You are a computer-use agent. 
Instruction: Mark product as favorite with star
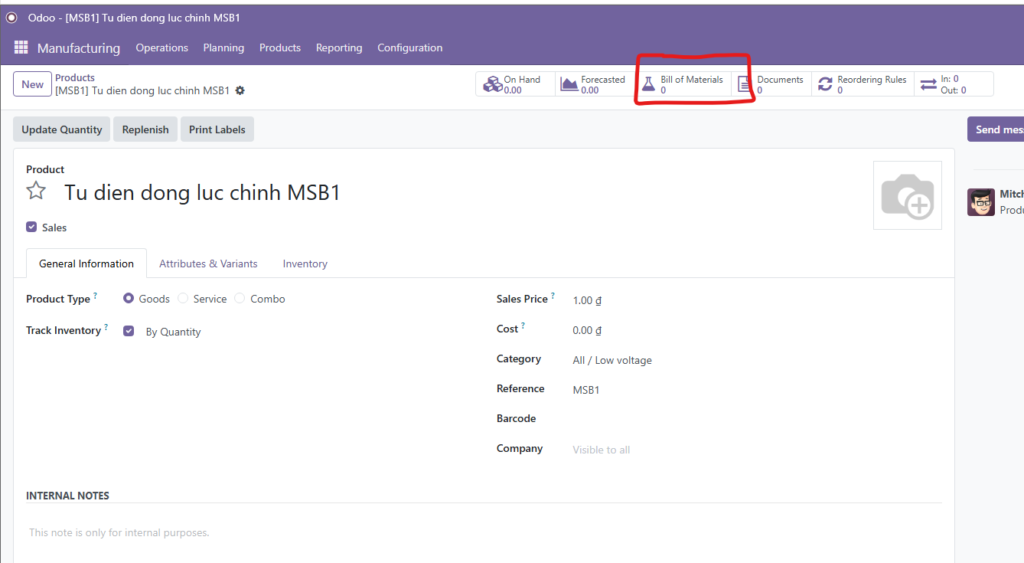pyautogui.click(x=36, y=192)
